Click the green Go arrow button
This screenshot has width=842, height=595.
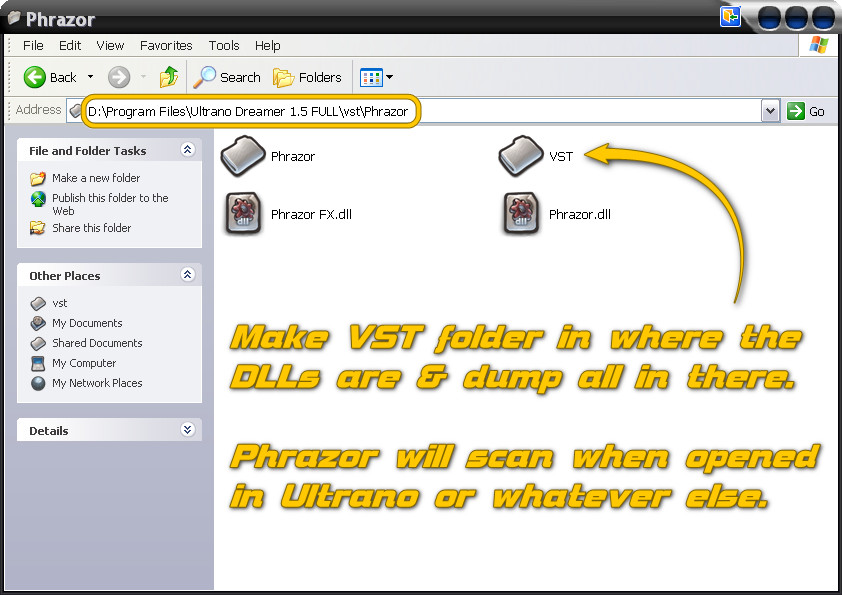point(796,111)
